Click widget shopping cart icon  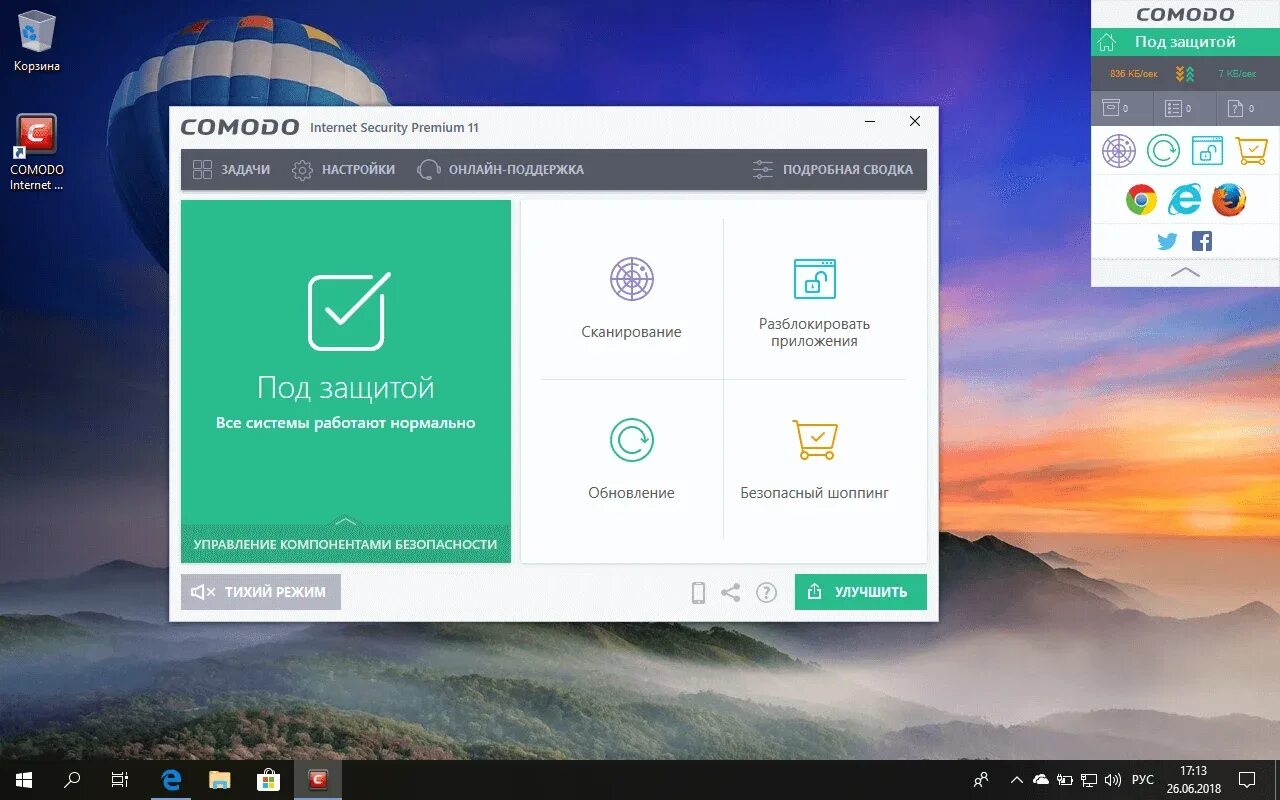pyautogui.click(x=1251, y=151)
